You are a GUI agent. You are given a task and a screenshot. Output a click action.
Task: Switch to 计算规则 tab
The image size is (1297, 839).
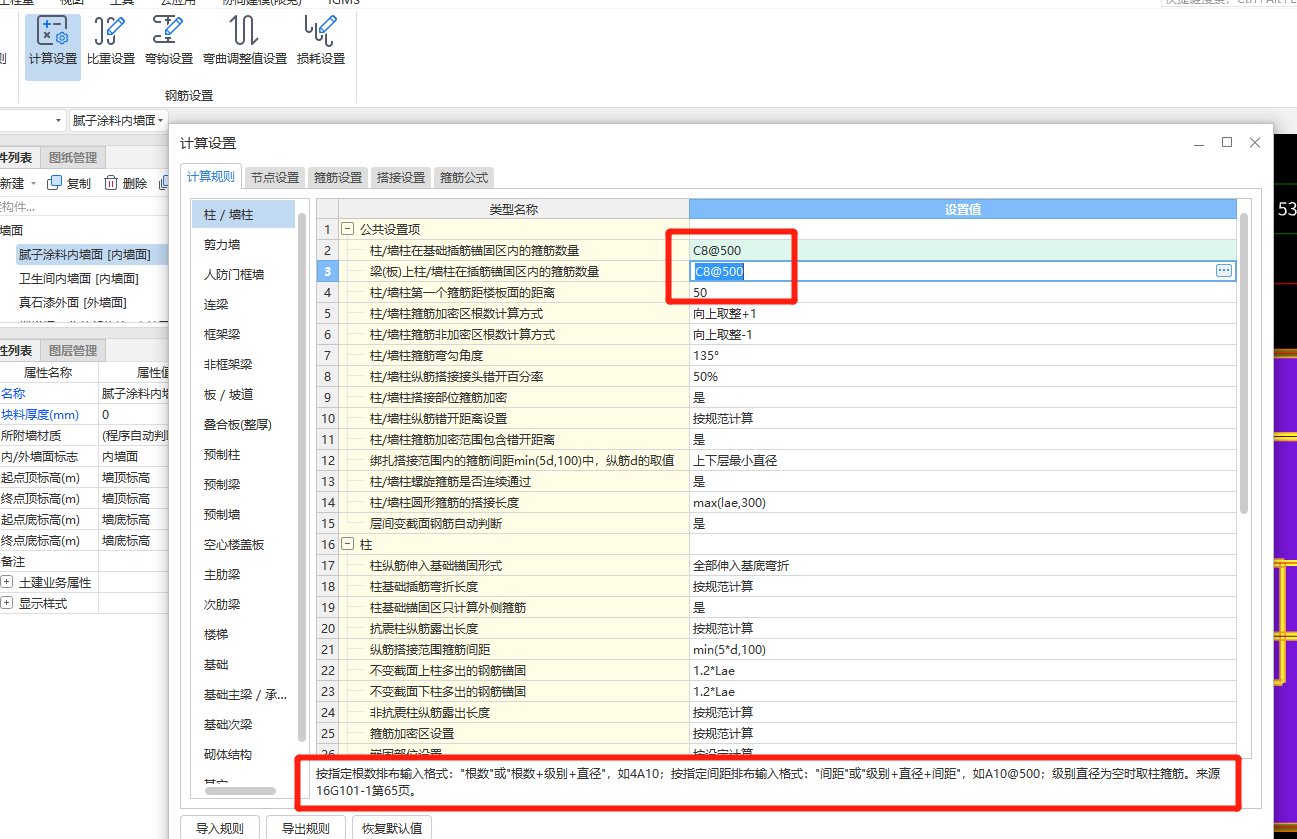[211, 177]
